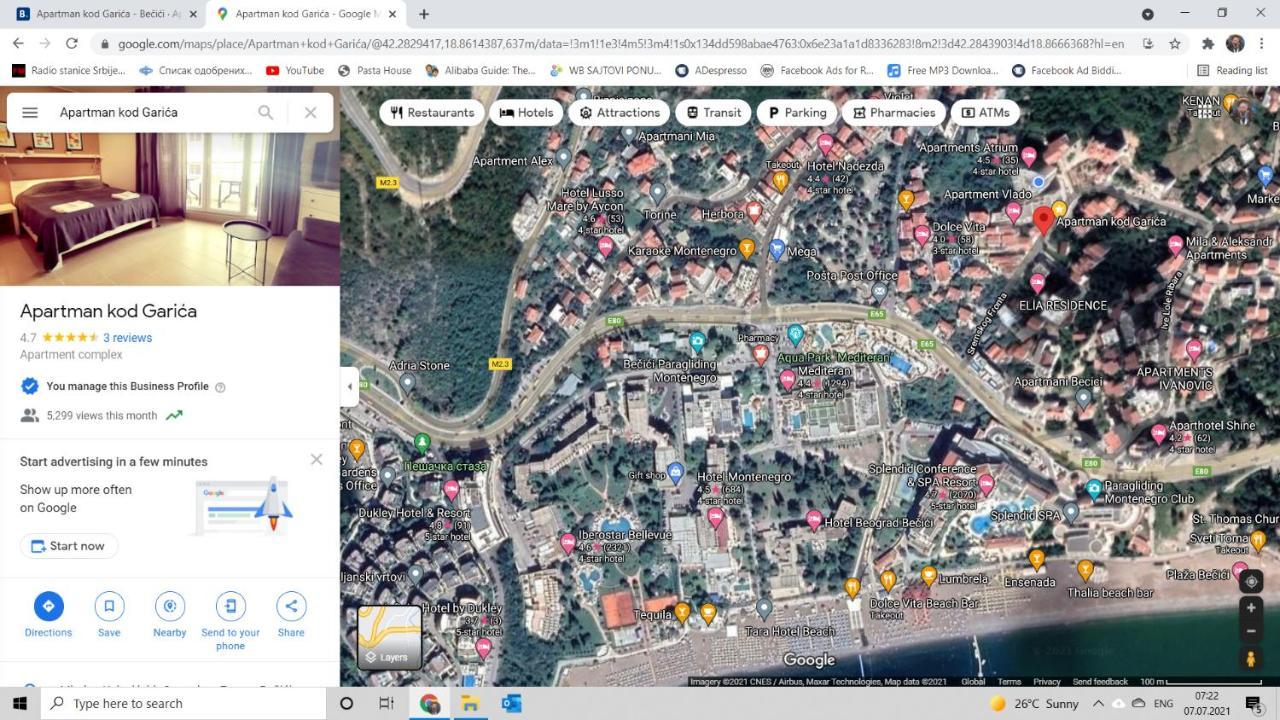
Task: Click the Thalia beach bar marker
Action: coord(1085,570)
